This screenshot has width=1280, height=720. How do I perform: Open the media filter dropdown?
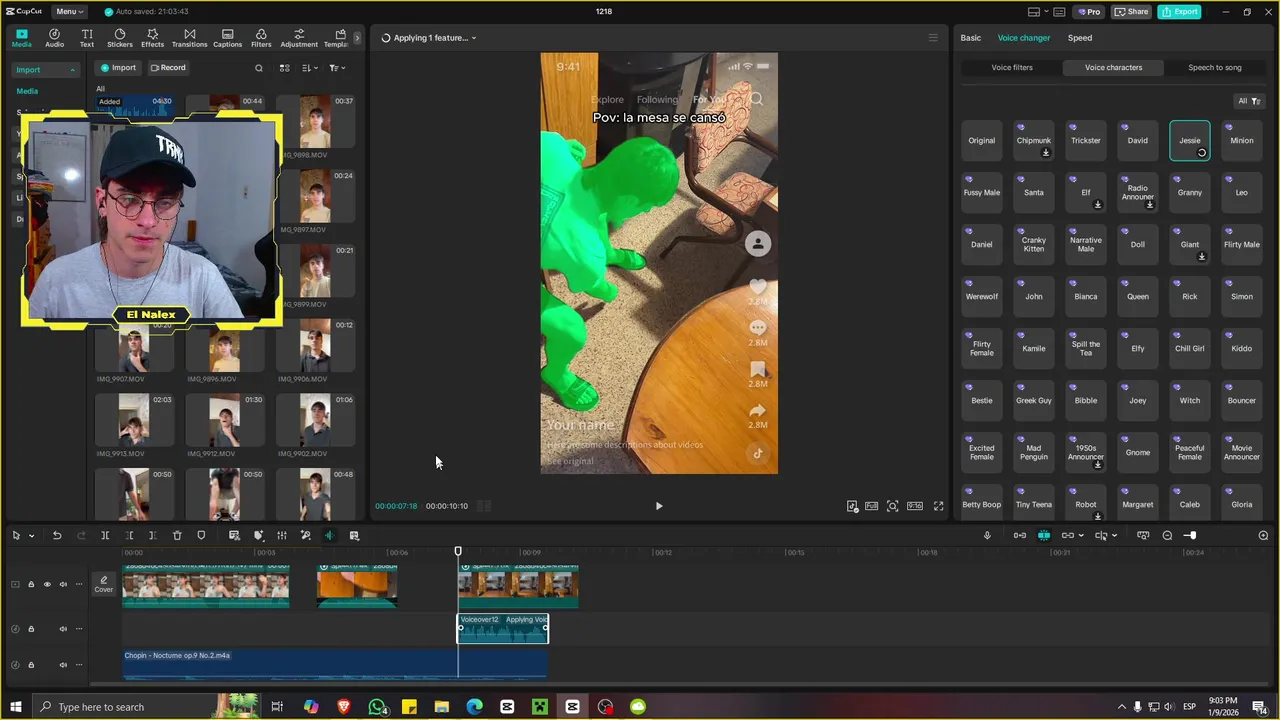pyautogui.click(x=337, y=68)
